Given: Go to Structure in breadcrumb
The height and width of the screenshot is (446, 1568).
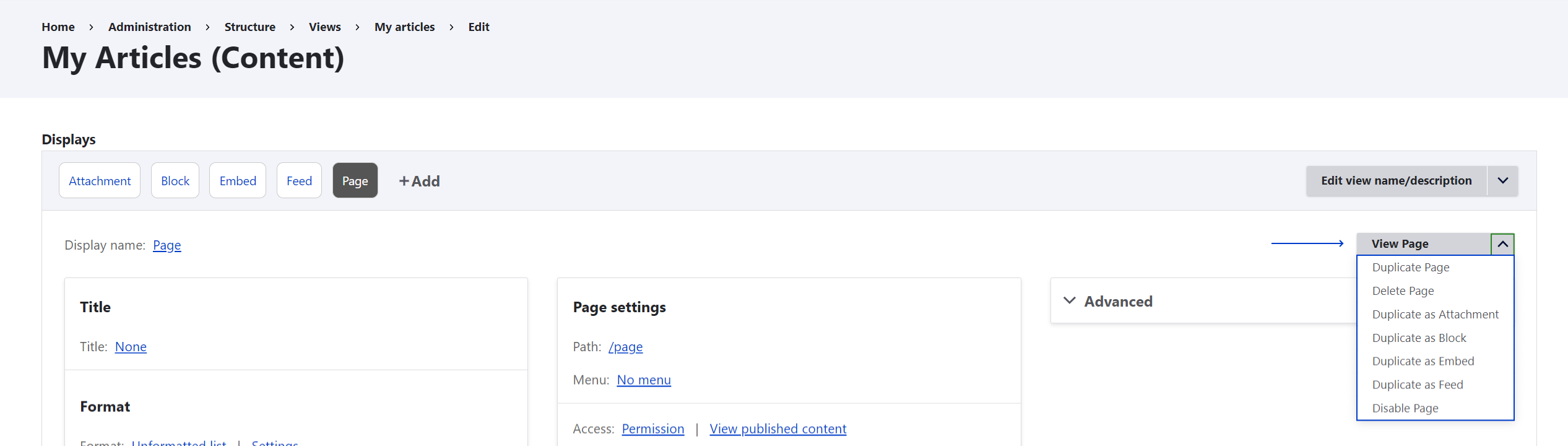Looking at the screenshot, I should [250, 27].
